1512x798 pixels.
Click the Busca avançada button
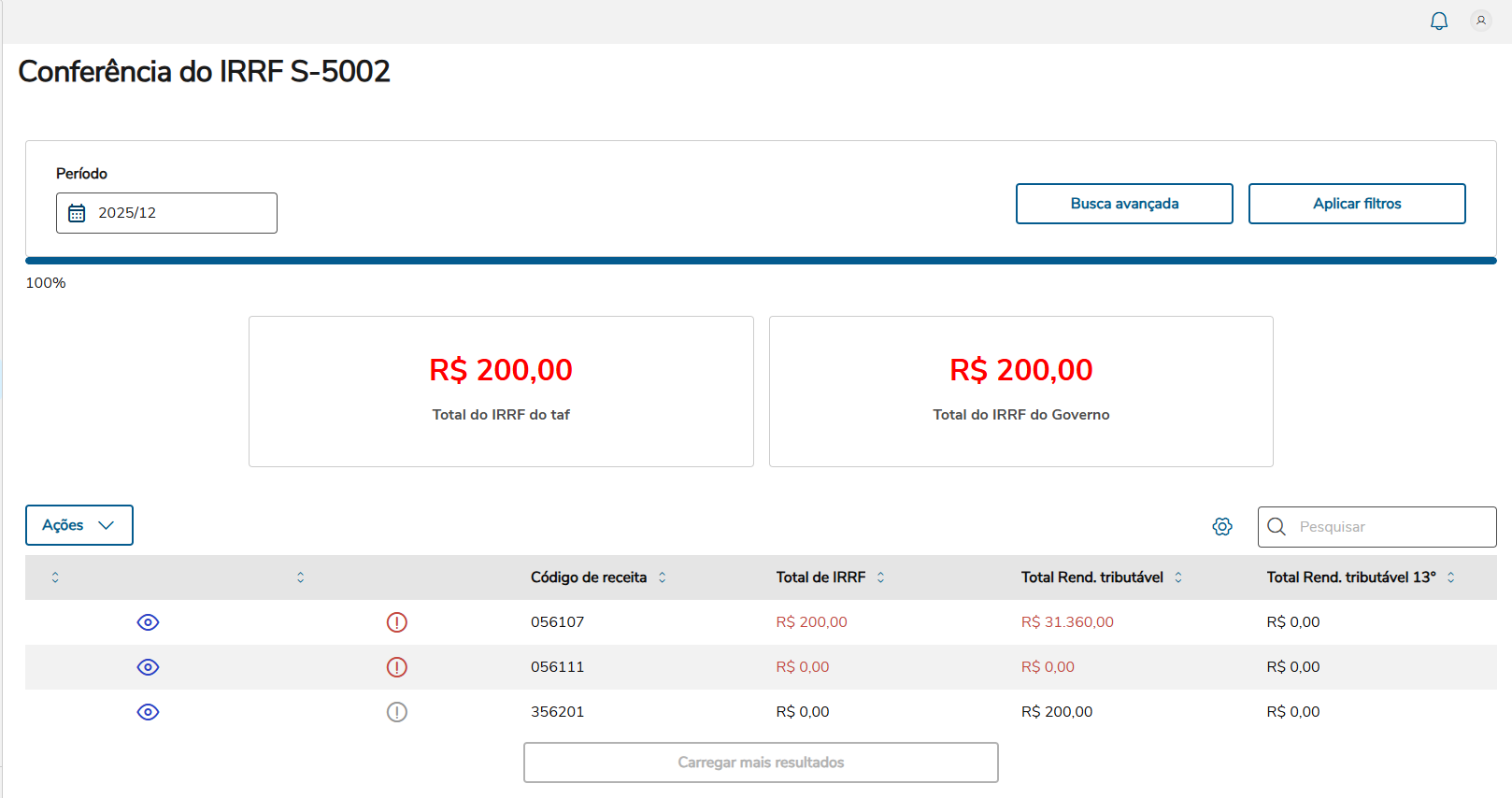coord(1124,204)
